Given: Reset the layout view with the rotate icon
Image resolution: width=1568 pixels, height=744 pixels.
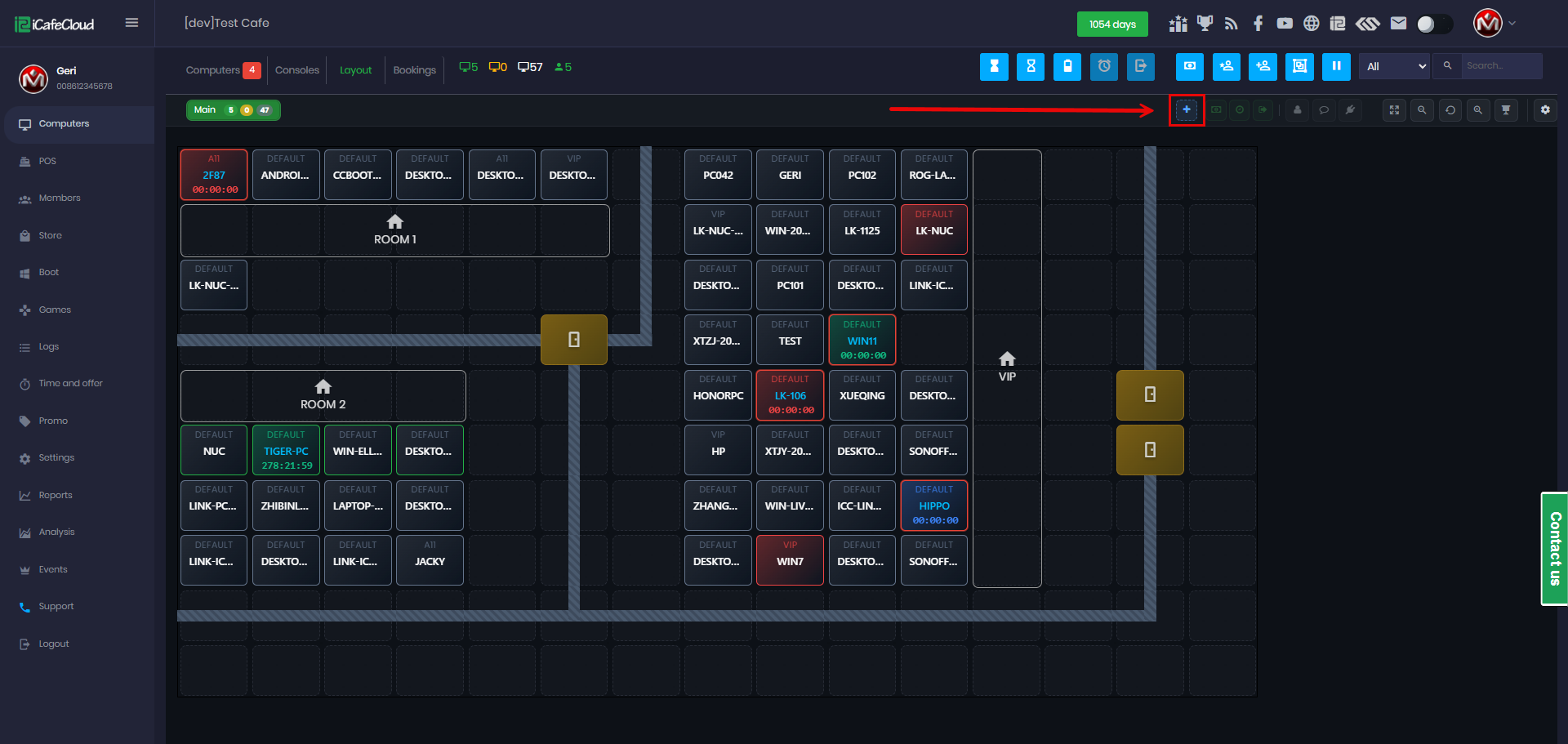Looking at the screenshot, I should click(1450, 109).
